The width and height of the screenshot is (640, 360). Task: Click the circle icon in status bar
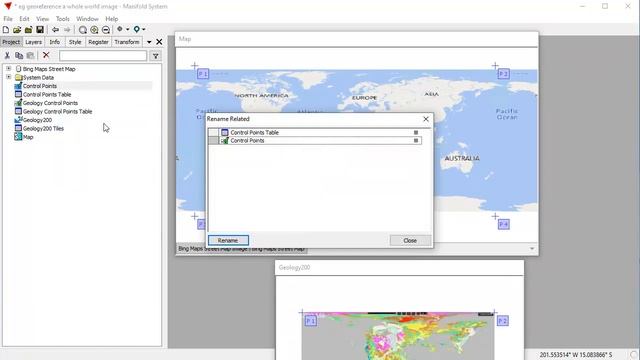pos(634,355)
